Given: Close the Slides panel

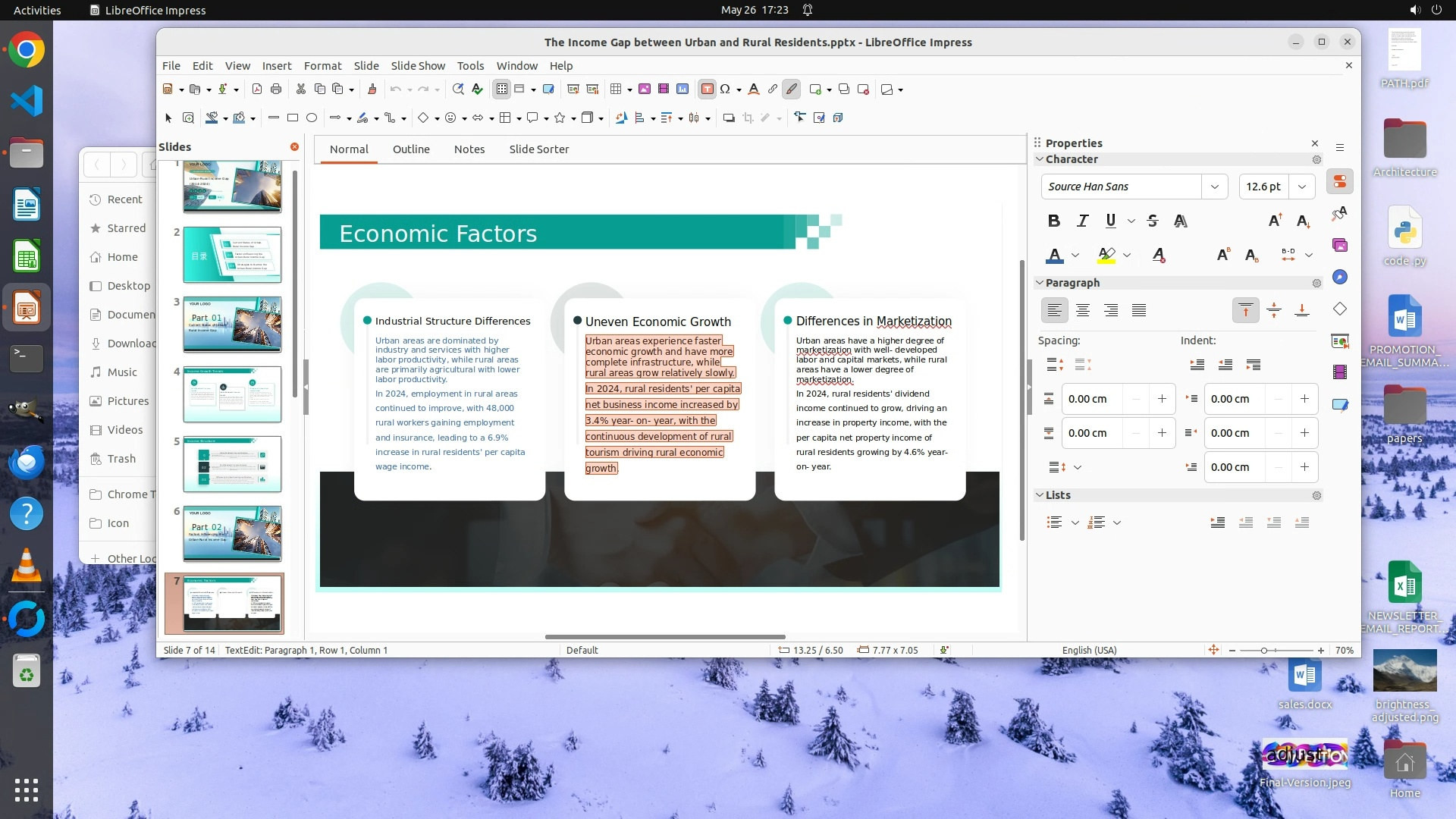Looking at the screenshot, I should coord(294,147).
